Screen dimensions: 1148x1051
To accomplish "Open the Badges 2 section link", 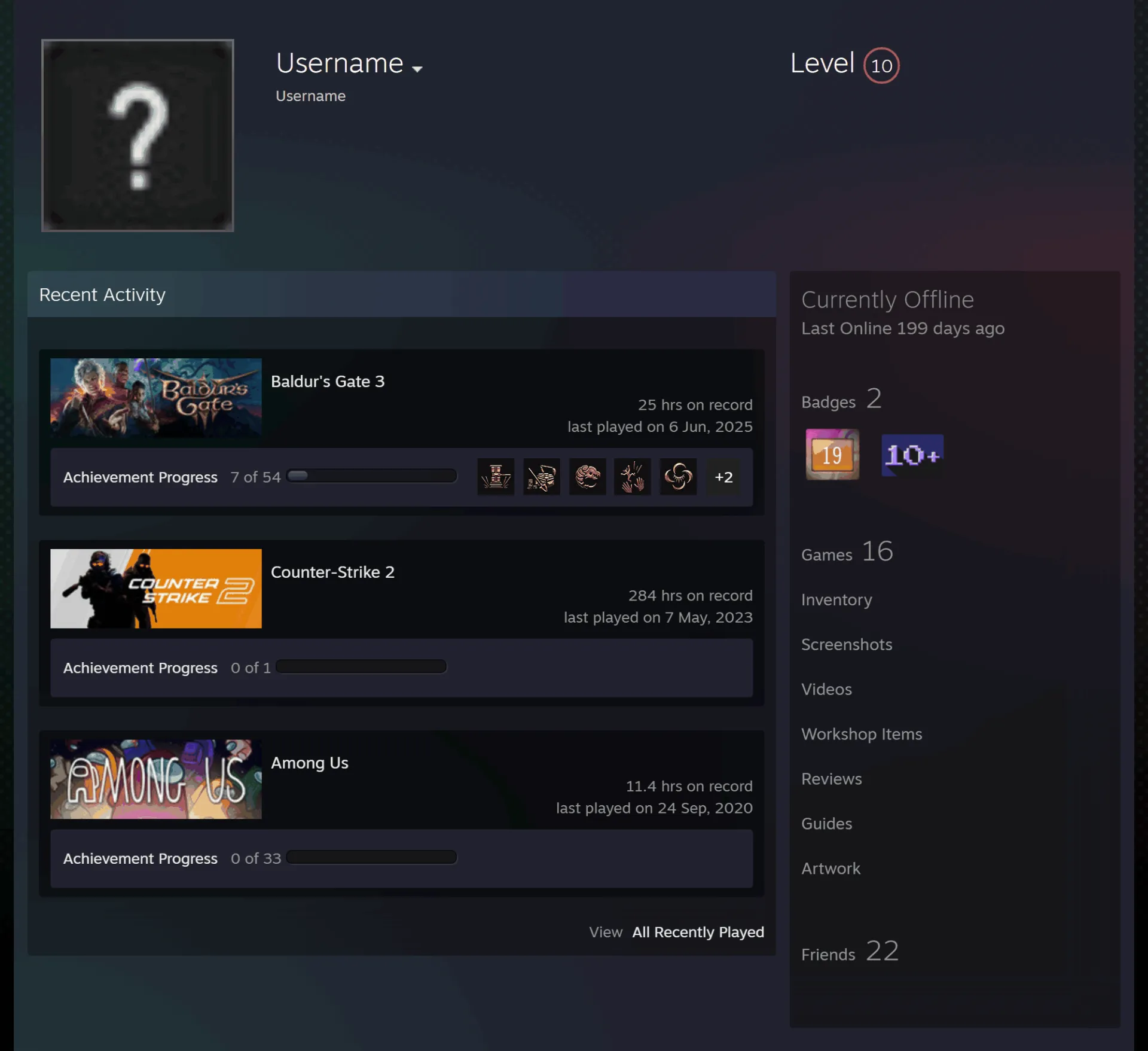I will pyautogui.click(x=841, y=399).
